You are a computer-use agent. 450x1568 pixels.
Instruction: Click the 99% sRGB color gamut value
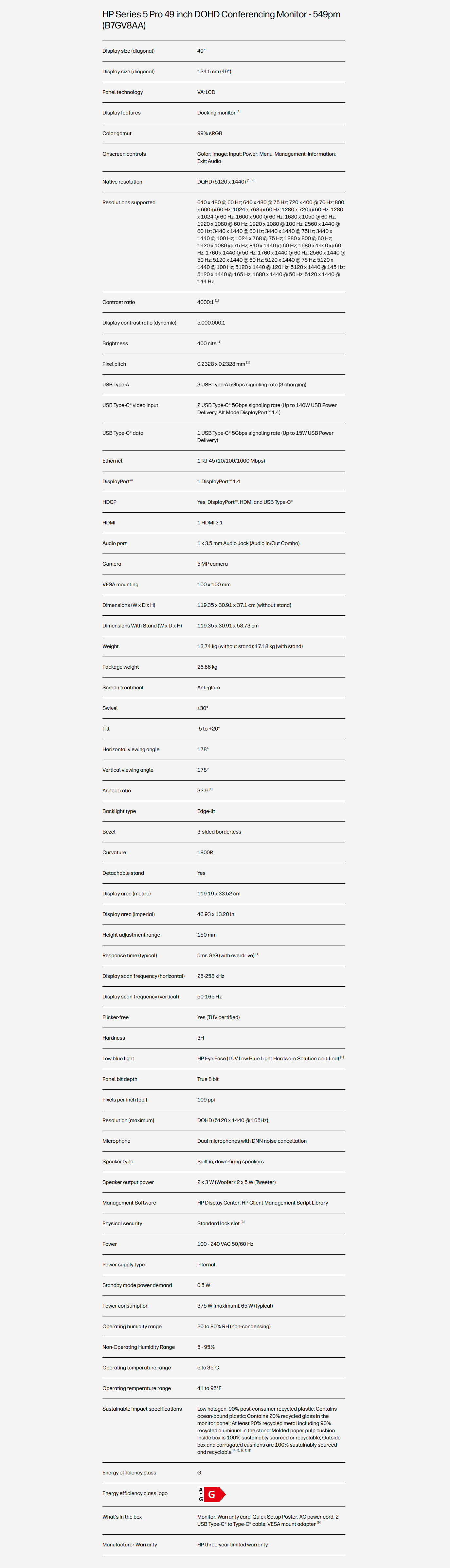(209, 133)
